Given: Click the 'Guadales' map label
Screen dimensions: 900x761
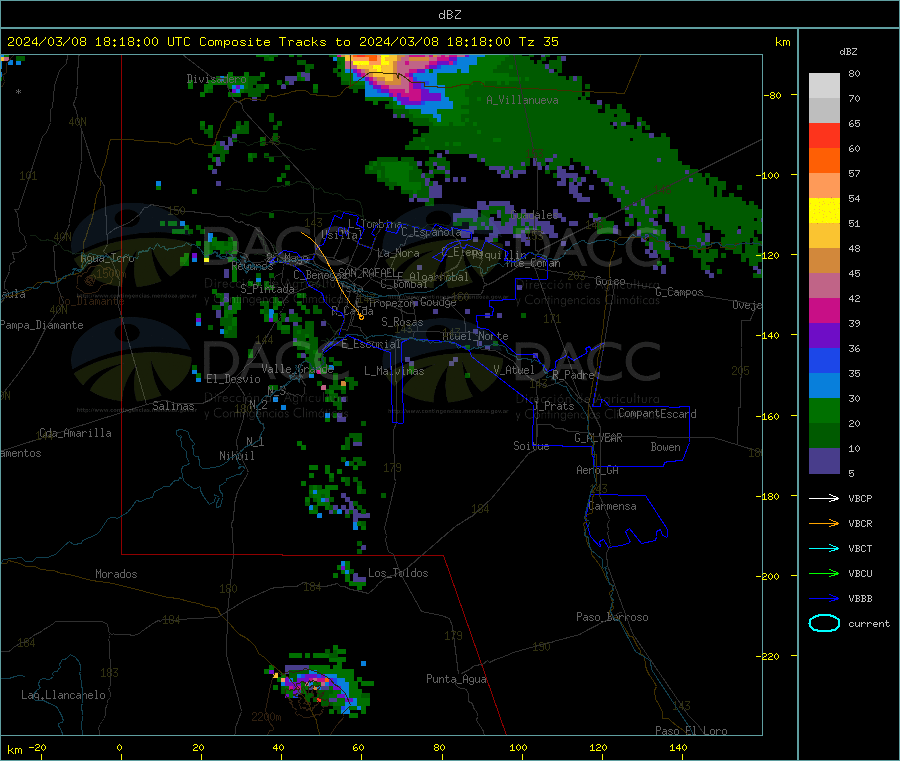Looking at the screenshot, I should click(x=534, y=215).
